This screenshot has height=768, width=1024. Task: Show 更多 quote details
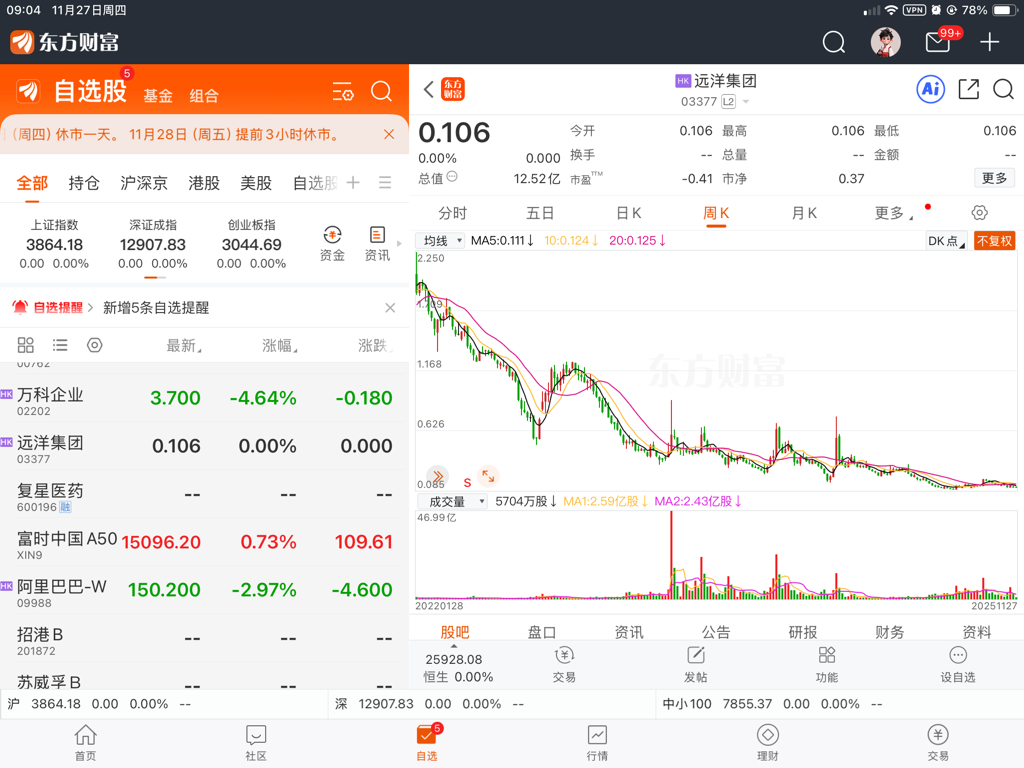994,178
